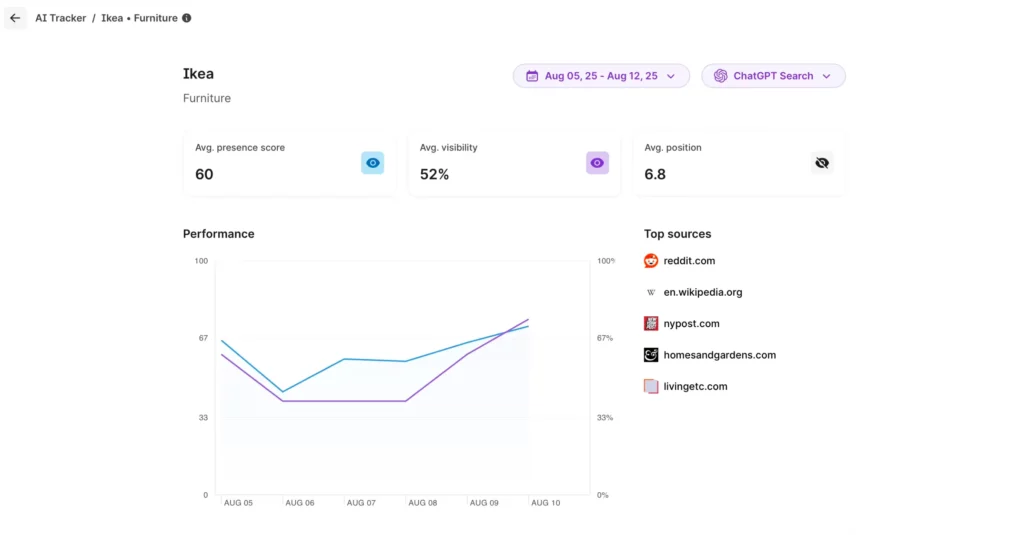The width and height of the screenshot is (1024, 535).
Task: Click the info icon beside Furniture
Action: 187,18
